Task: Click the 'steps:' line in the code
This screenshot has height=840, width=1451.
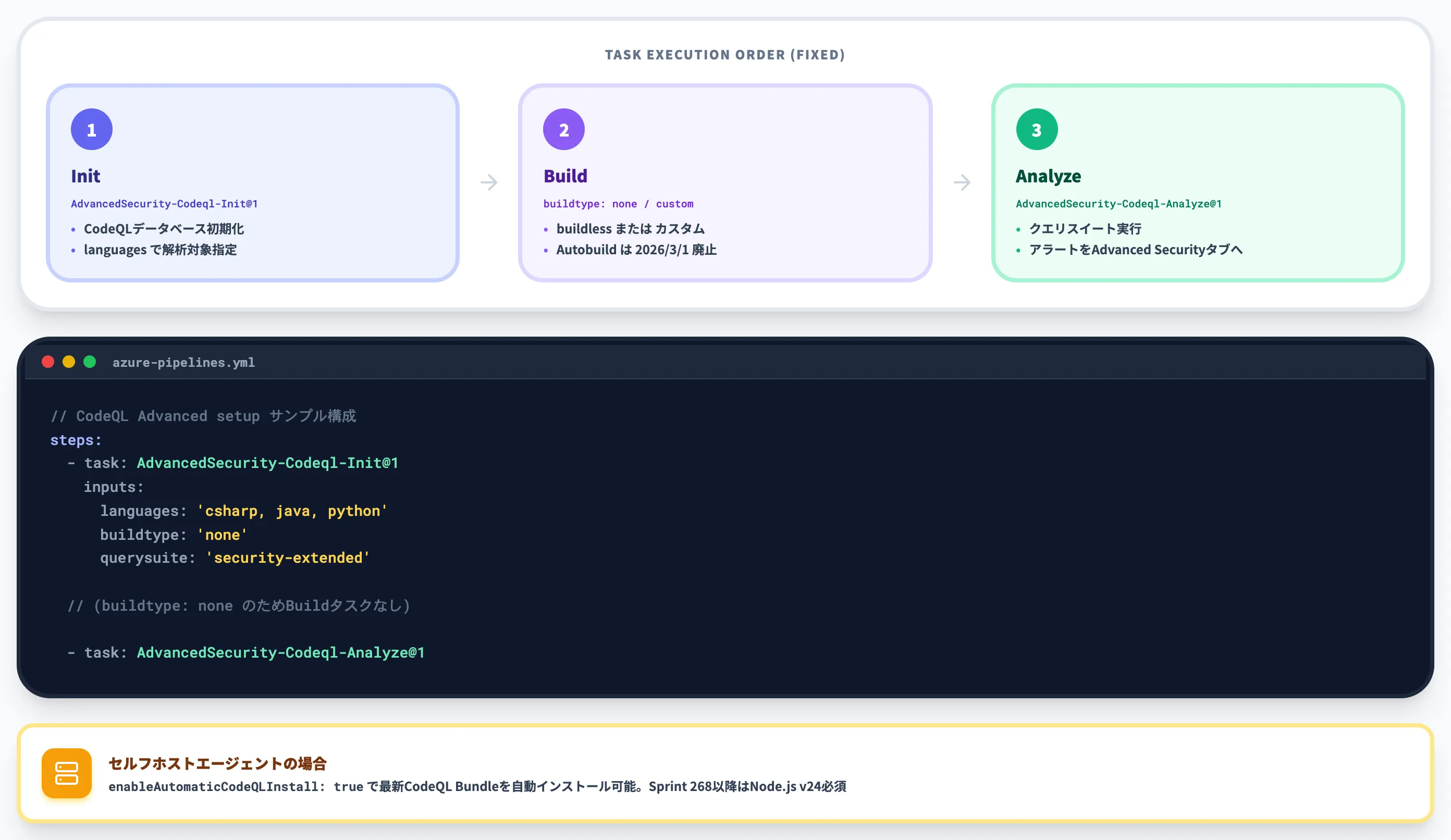Action: coord(76,440)
